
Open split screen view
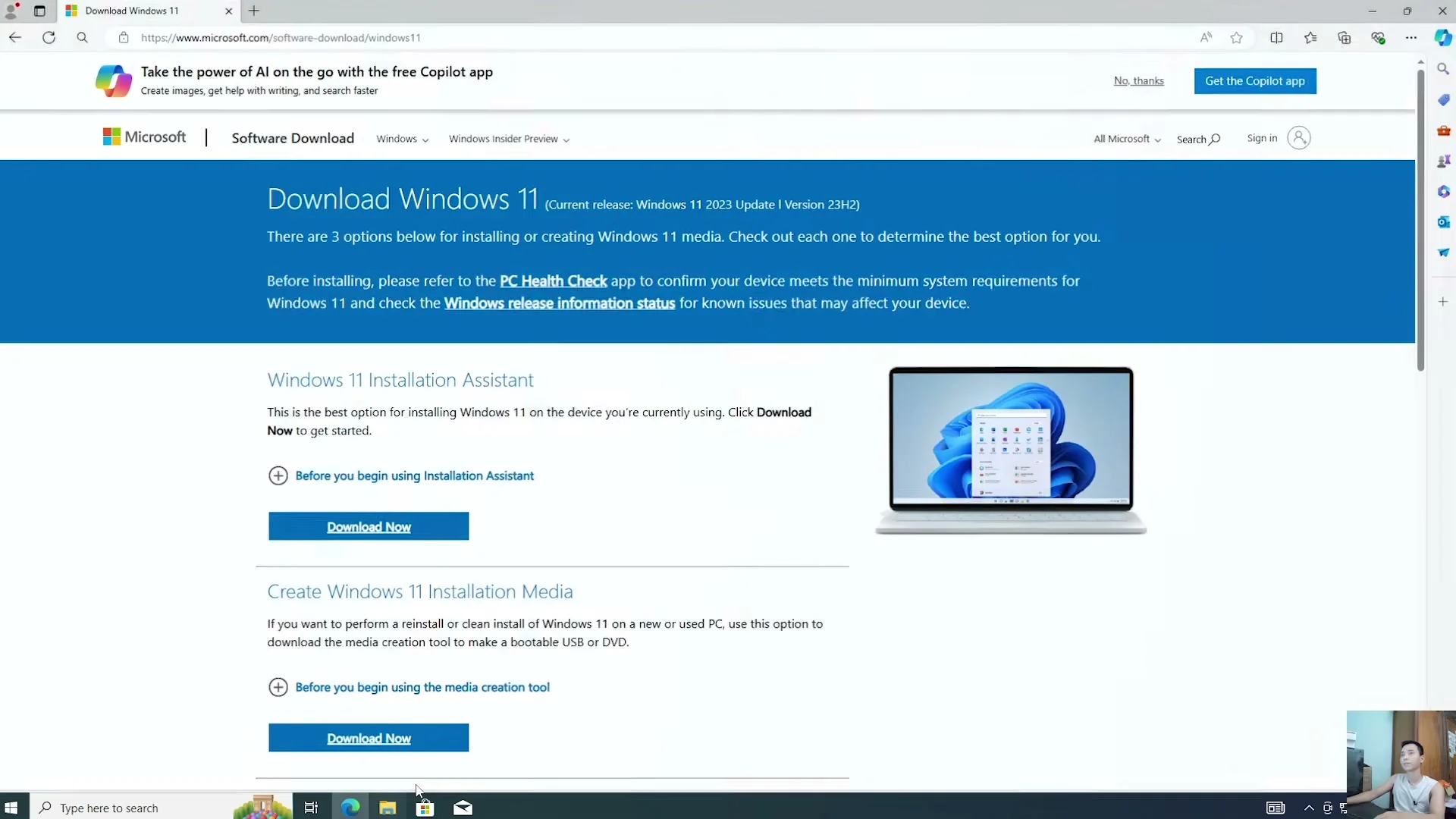click(x=1276, y=37)
